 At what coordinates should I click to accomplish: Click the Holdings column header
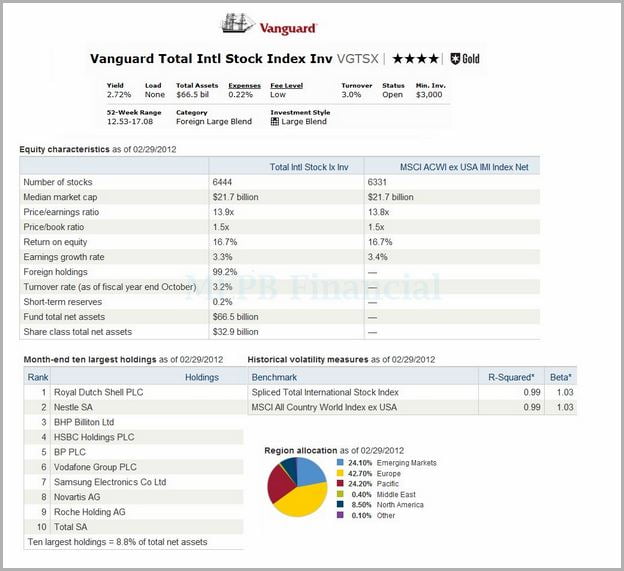point(202,377)
